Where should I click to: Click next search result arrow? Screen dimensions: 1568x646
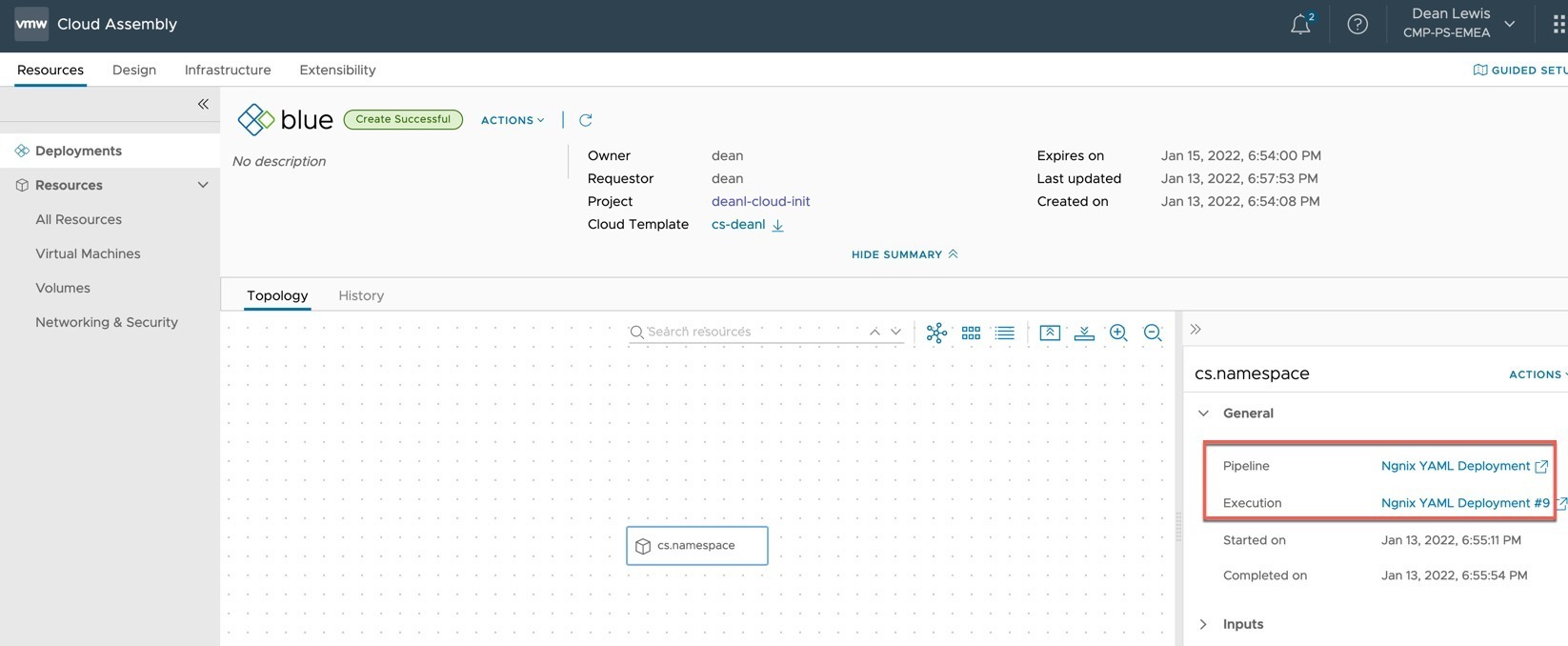tap(895, 332)
